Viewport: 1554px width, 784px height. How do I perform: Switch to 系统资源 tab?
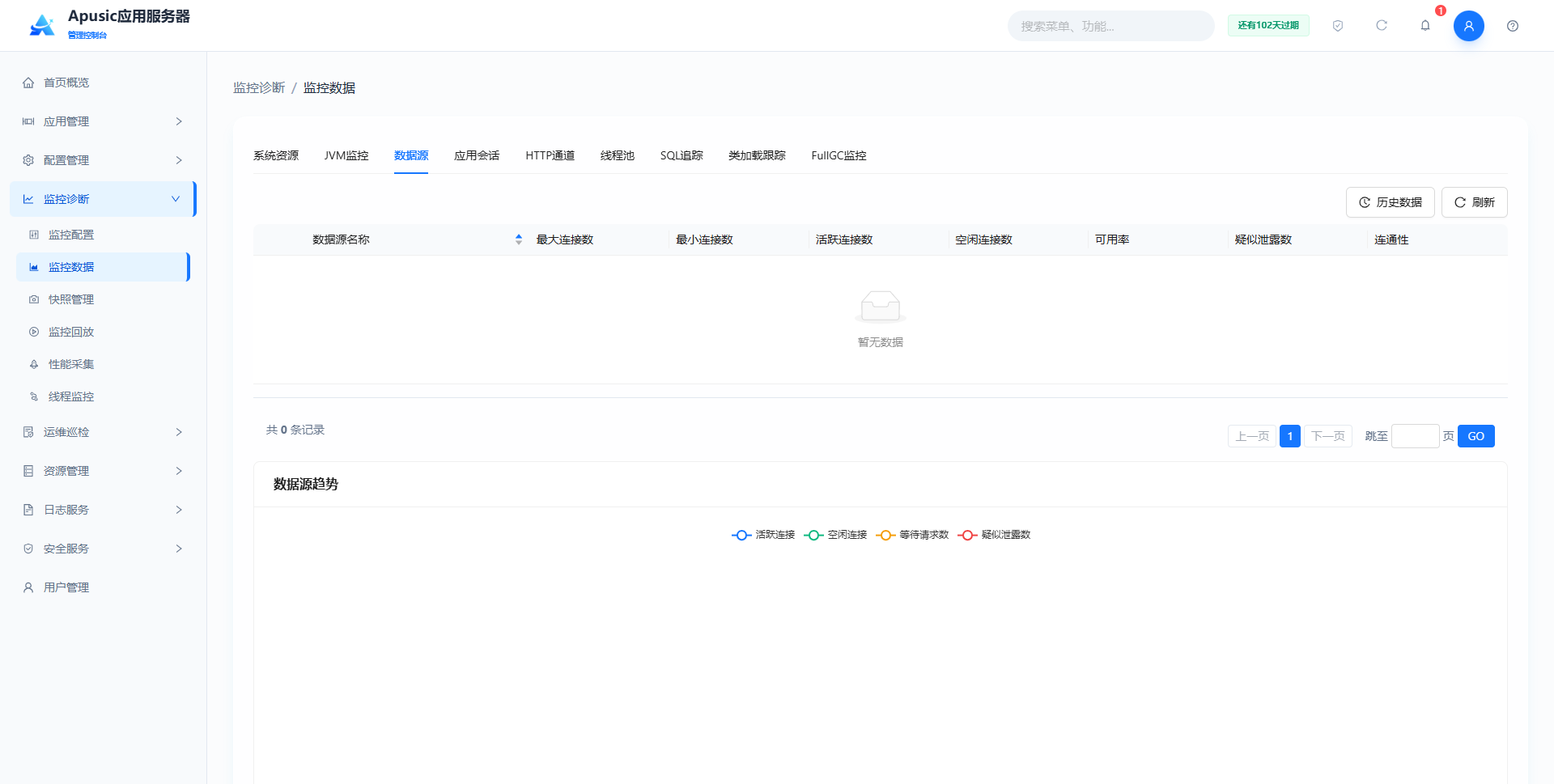(276, 155)
